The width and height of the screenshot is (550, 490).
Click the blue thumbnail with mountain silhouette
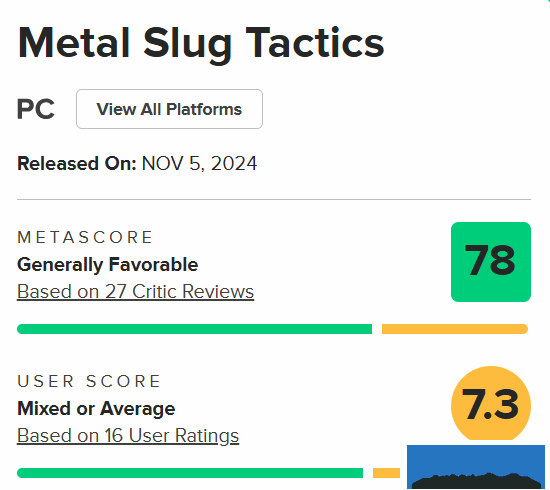click(476, 467)
